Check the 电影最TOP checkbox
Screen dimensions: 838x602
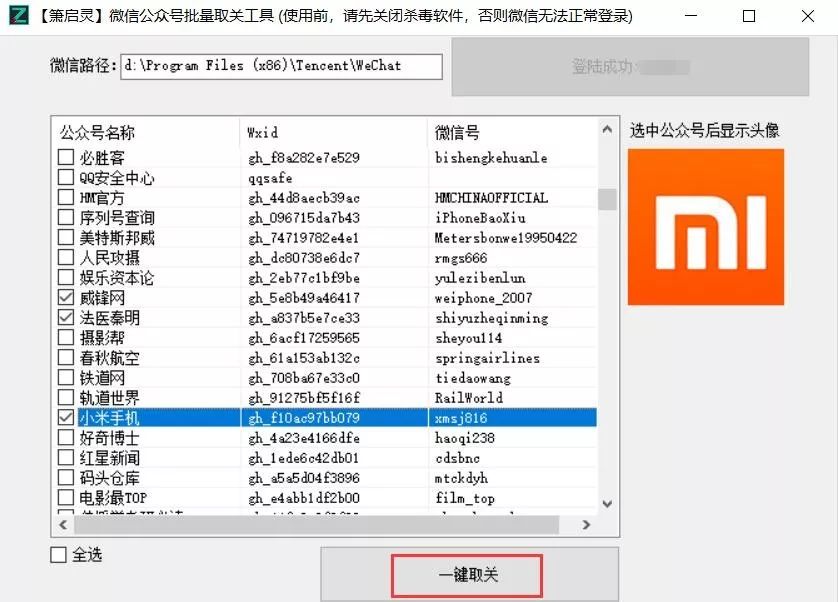[x=66, y=498]
